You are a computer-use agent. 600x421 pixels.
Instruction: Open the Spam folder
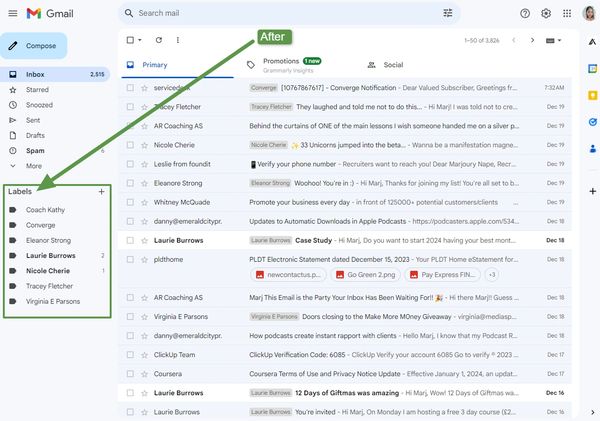click(x=35, y=151)
